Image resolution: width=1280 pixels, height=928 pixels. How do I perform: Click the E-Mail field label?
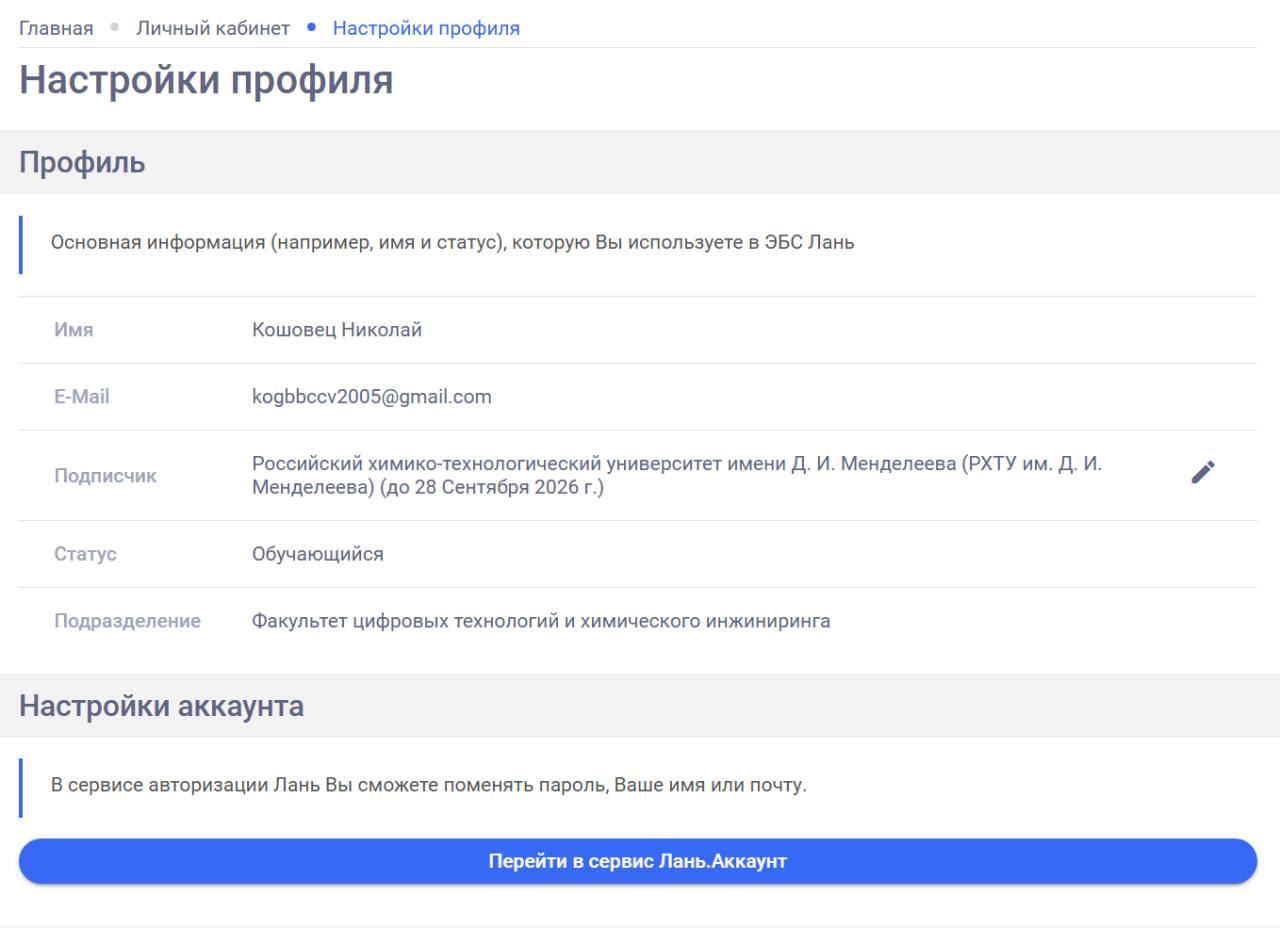[82, 397]
